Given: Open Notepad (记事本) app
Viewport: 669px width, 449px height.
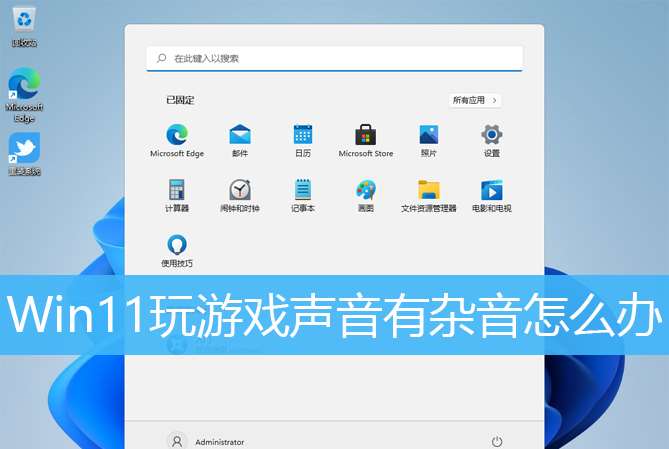Looking at the screenshot, I should click(x=303, y=195).
